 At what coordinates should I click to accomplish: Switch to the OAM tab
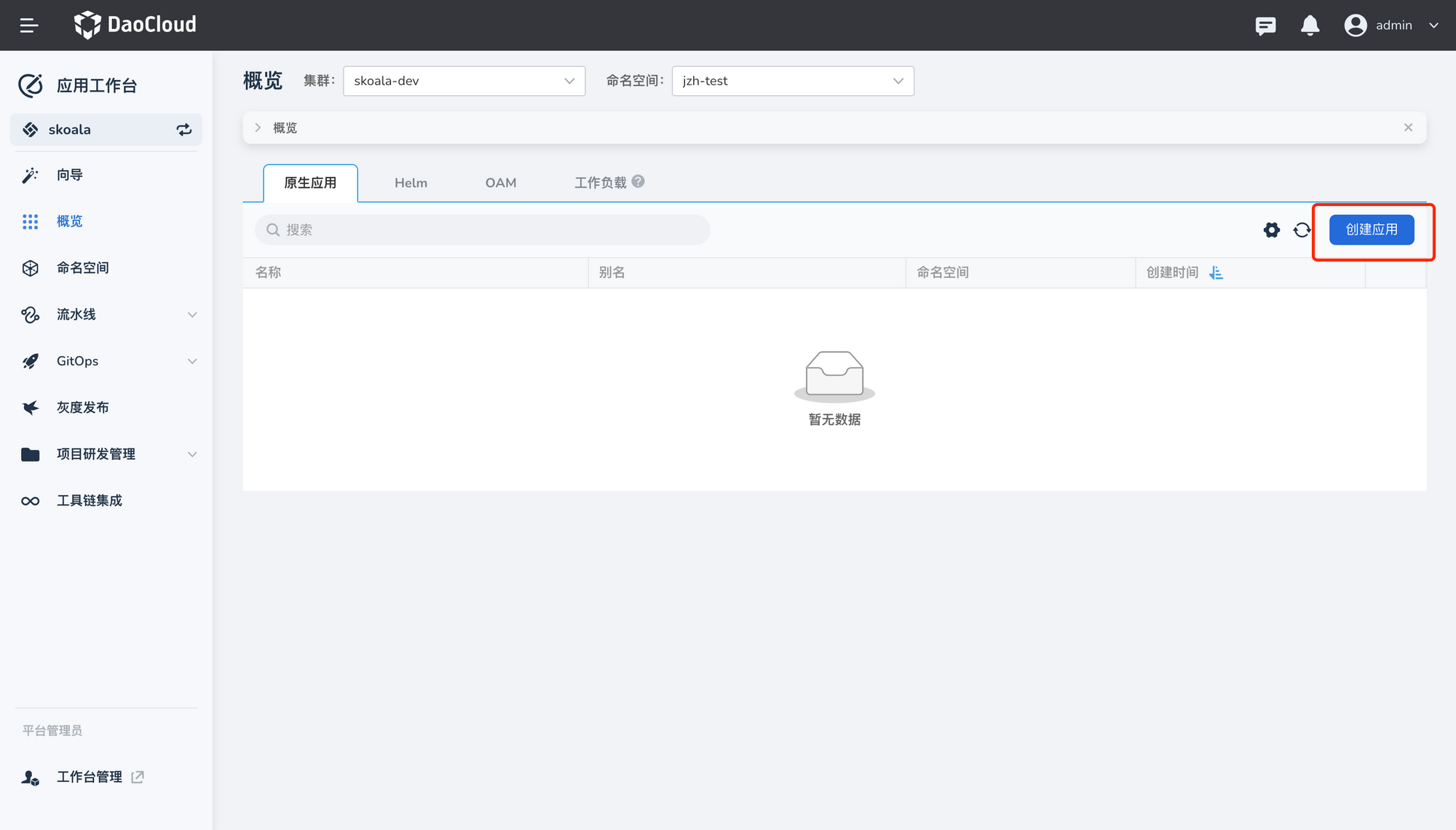click(x=501, y=183)
